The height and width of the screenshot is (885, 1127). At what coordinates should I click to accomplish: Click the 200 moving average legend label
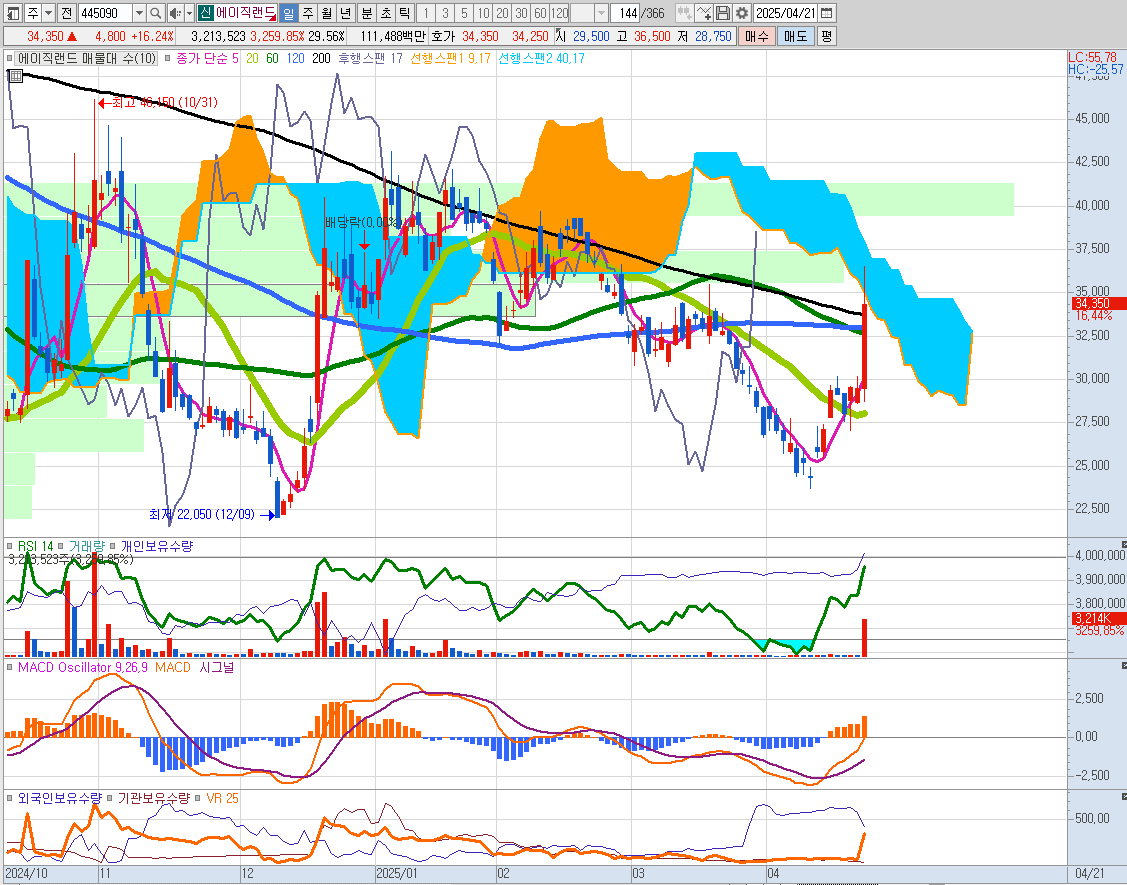click(x=321, y=58)
